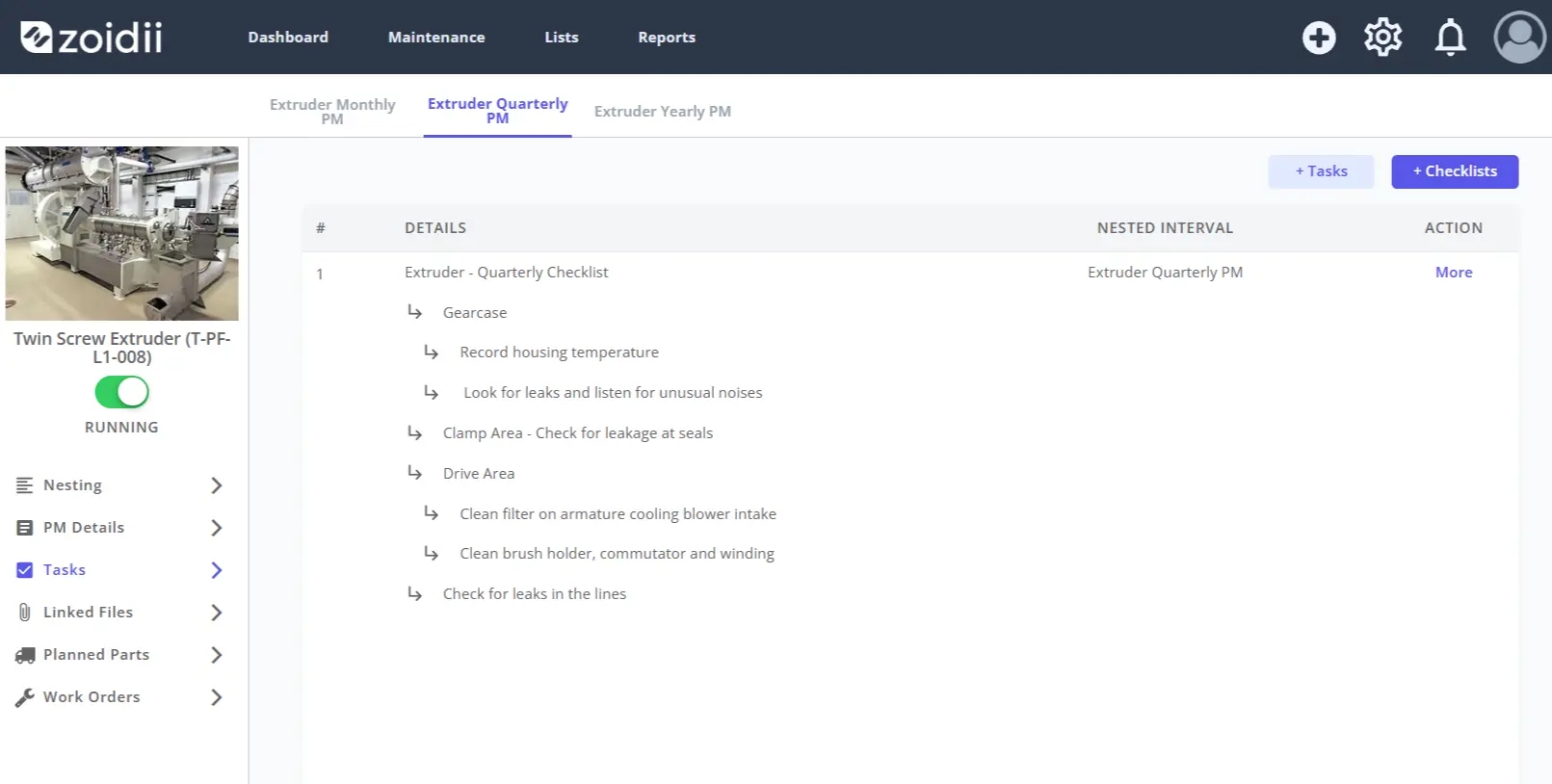This screenshot has width=1552, height=784.
Task: Click the Planned Parts truck icon
Action: click(x=25, y=655)
